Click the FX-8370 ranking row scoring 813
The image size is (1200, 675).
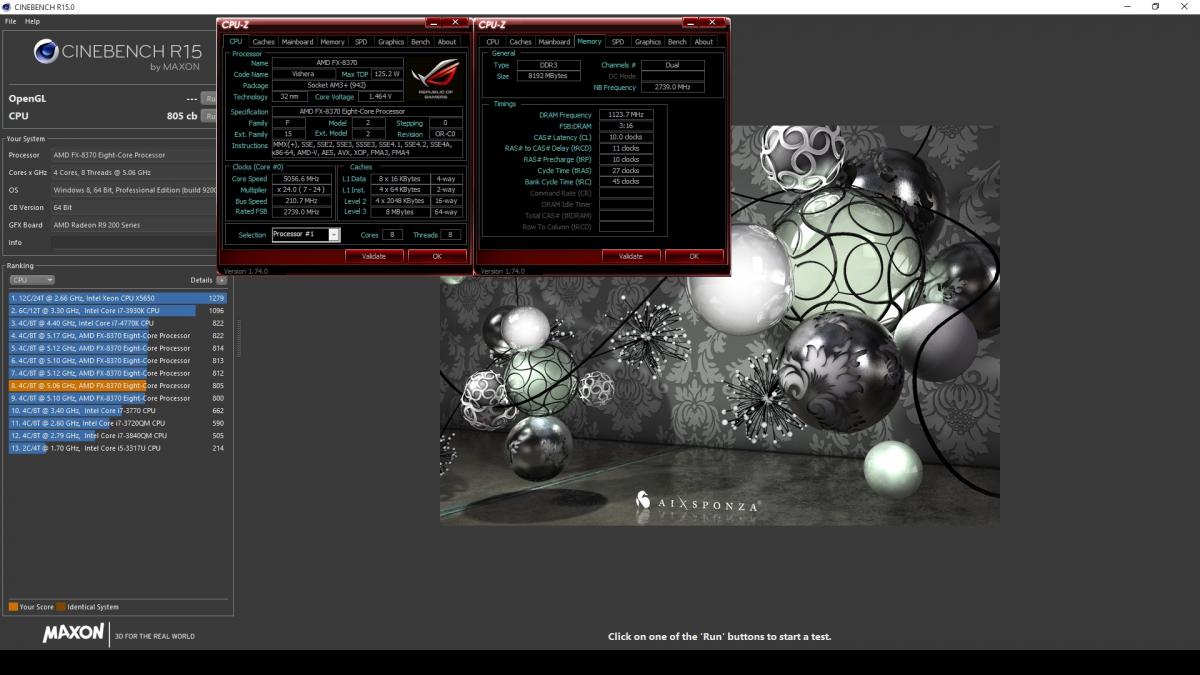[118, 361]
